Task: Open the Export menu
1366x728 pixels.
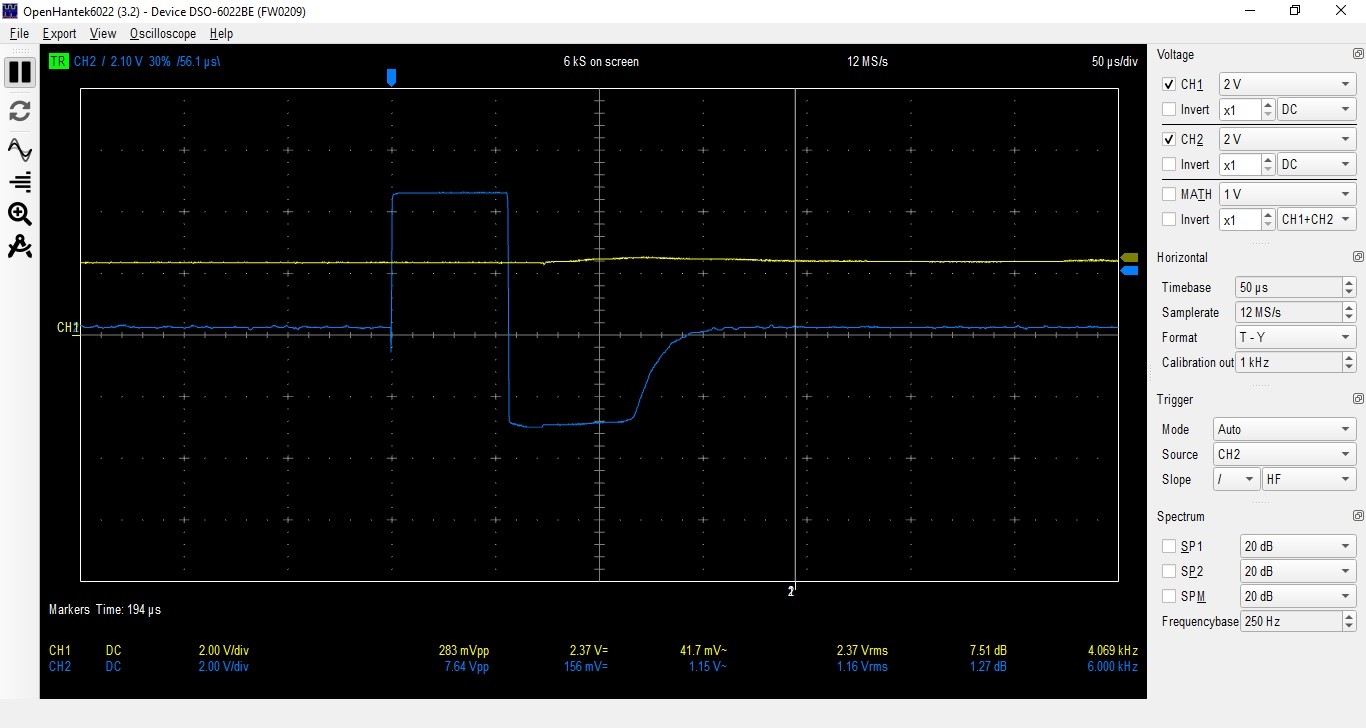Action: click(x=60, y=34)
